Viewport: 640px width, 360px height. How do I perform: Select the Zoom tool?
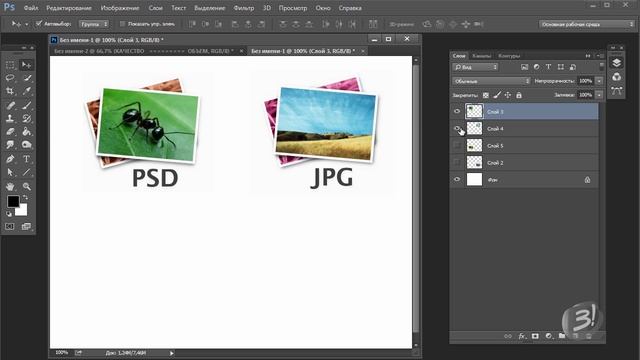[x=27, y=187]
